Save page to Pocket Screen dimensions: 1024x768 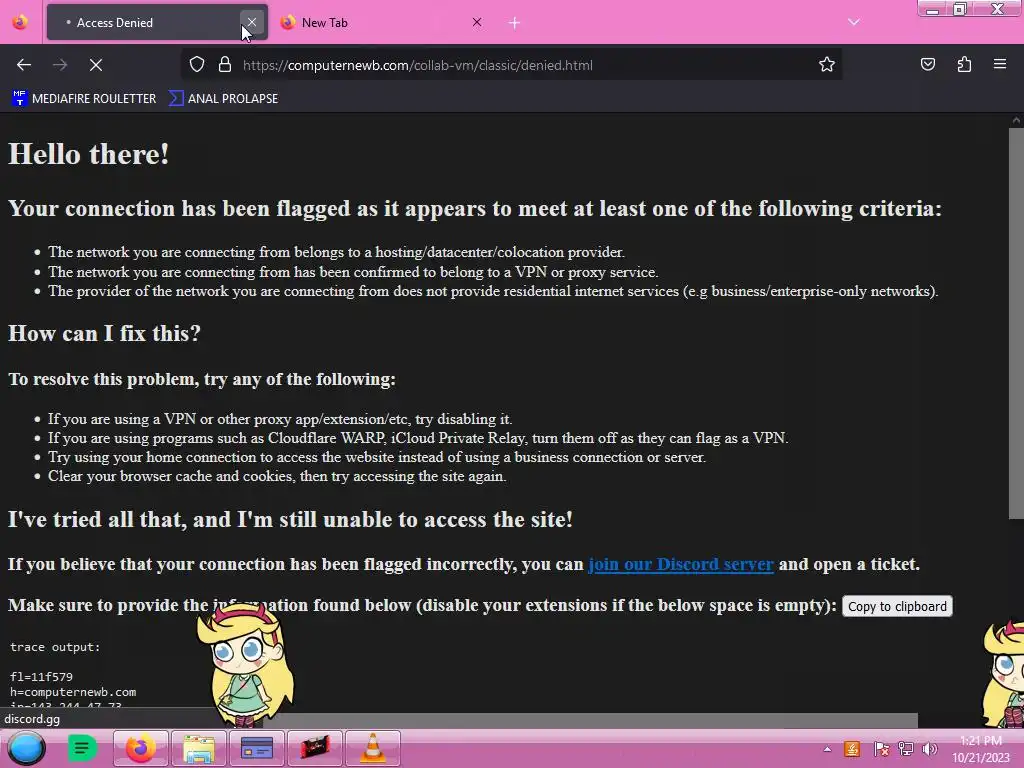point(927,65)
